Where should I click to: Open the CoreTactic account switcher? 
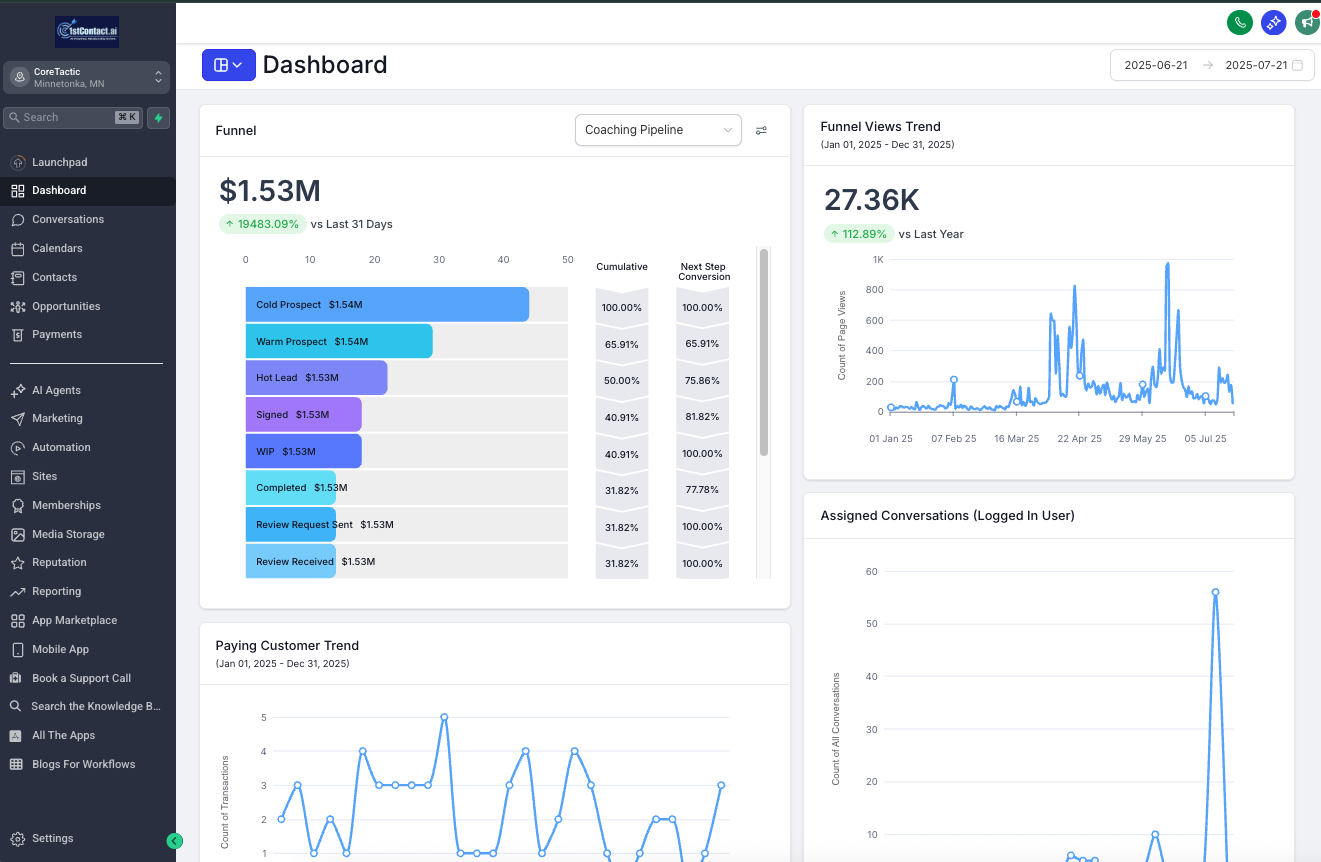[x=86, y=77]
